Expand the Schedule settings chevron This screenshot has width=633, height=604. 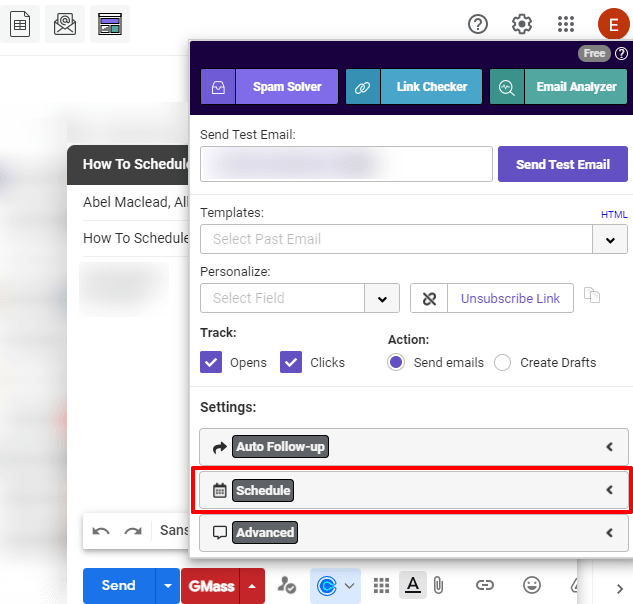tap(610, 490)
